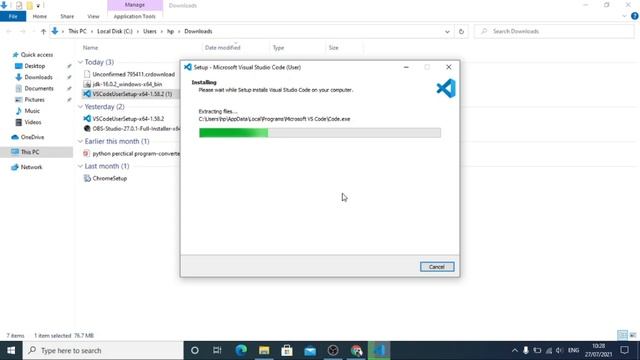
Task: Show hidden system tray icons
Action: click(515, 350)
